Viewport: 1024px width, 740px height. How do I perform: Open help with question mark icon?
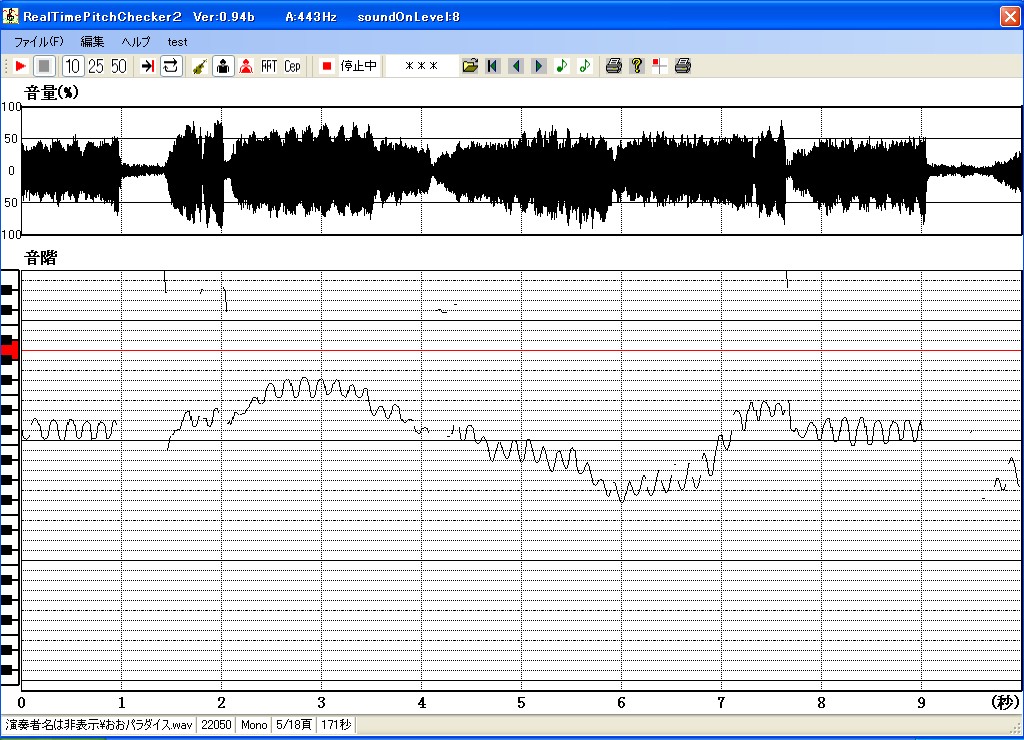(x=637, y=66)
